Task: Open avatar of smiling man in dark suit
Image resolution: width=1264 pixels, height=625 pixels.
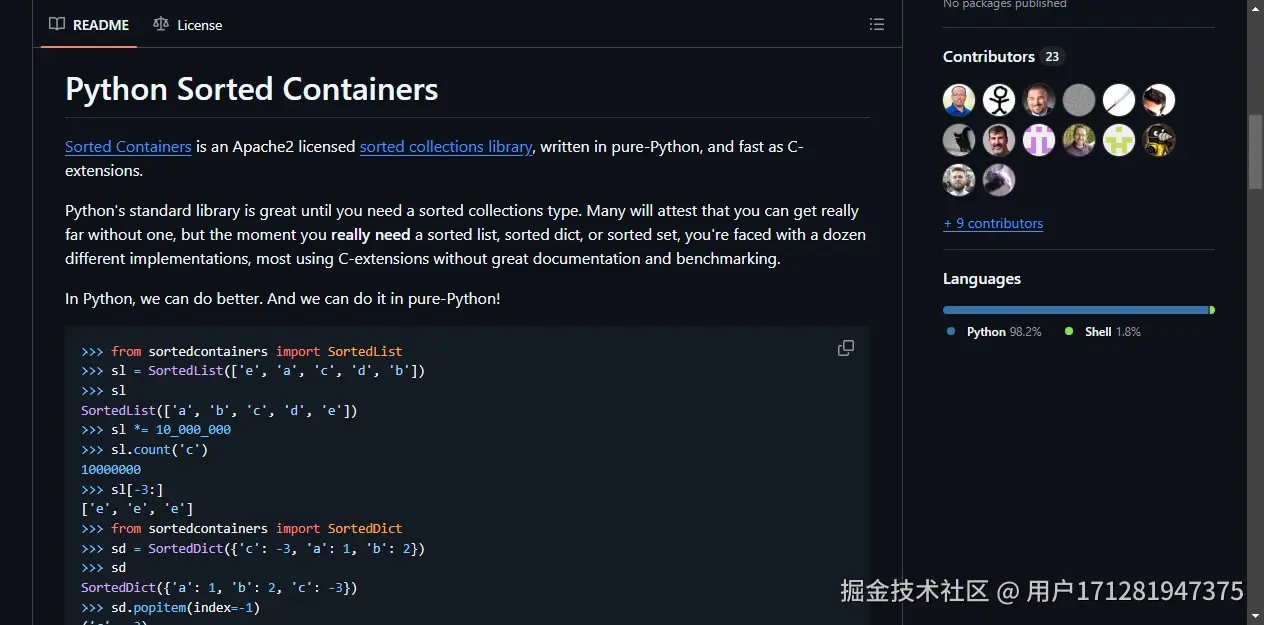Action: 1039,100
